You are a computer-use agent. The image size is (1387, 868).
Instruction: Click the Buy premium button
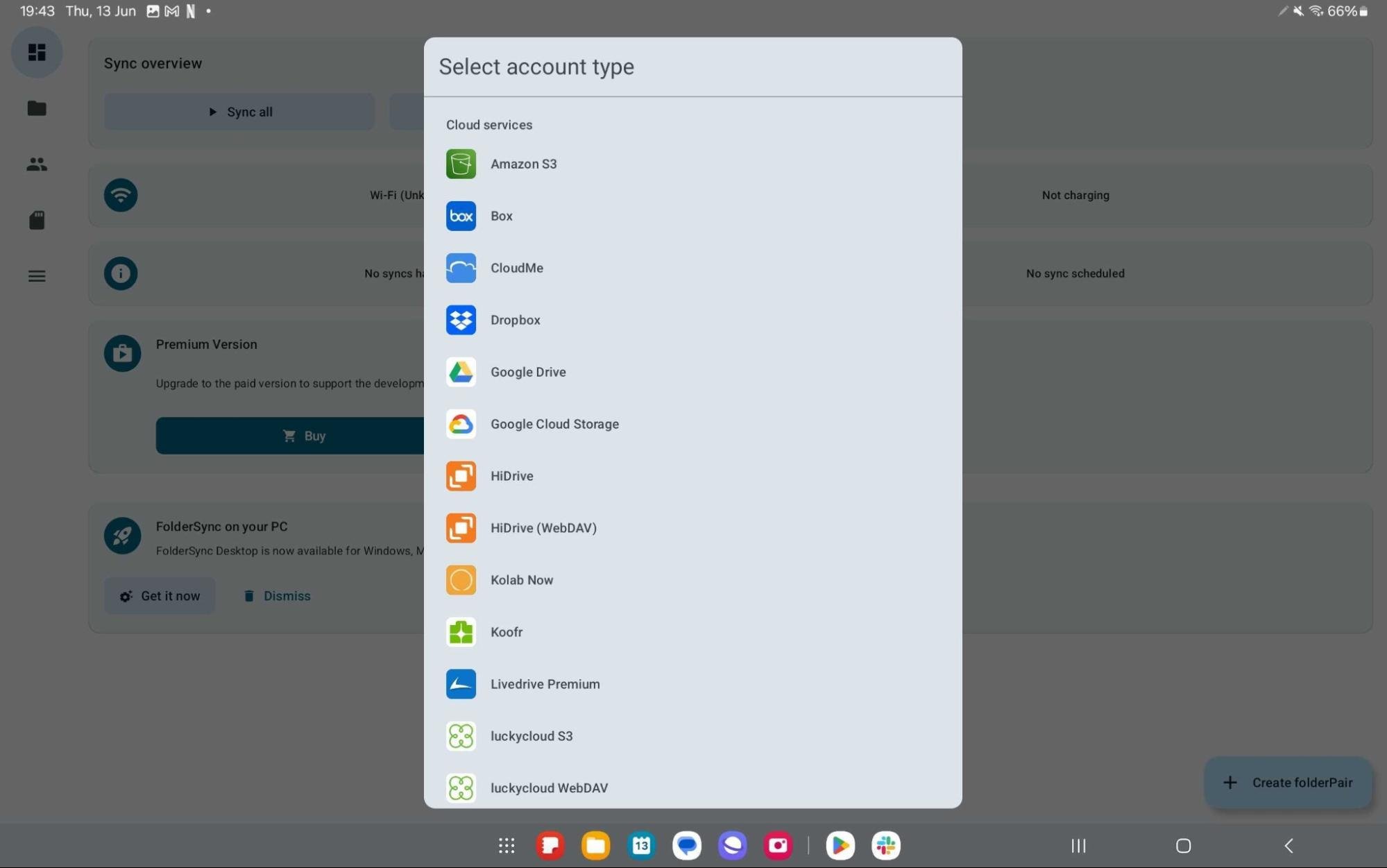pyautogui.click(x=290, y=436)
